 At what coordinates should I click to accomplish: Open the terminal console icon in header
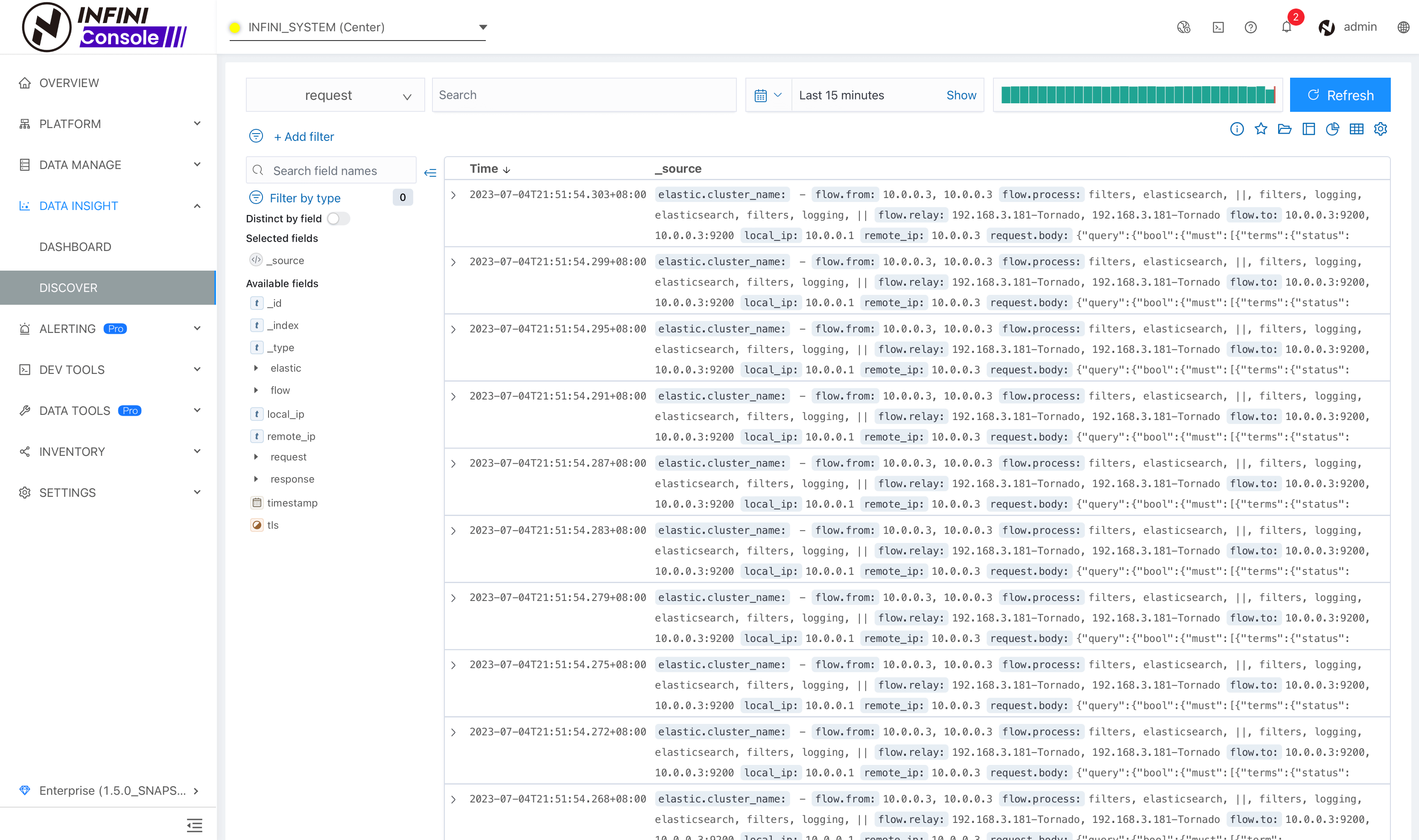[1219, 27]
